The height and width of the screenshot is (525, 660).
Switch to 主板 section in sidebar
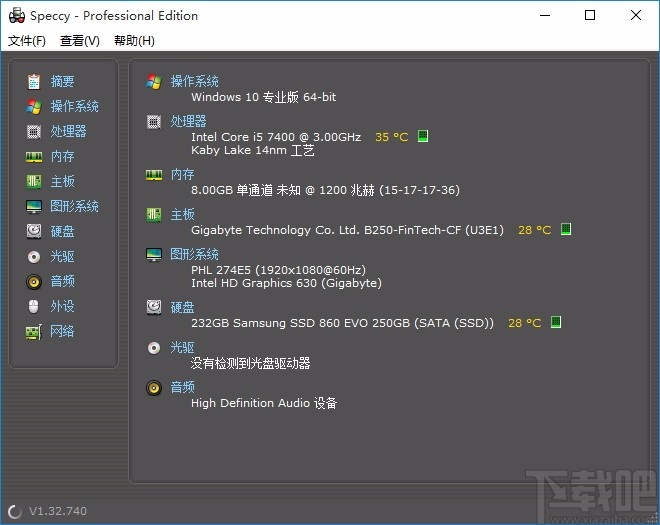tap(62, 181)
